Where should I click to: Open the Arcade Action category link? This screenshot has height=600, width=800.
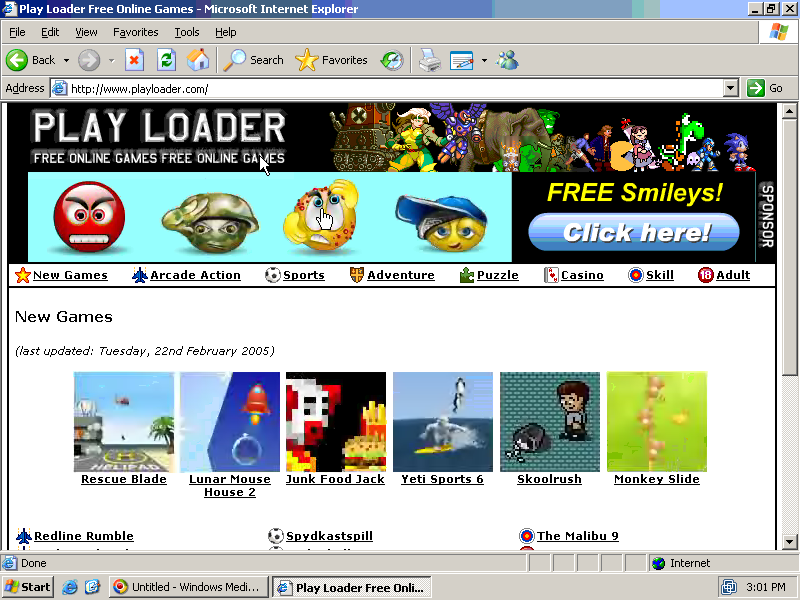tap(195, 275)
